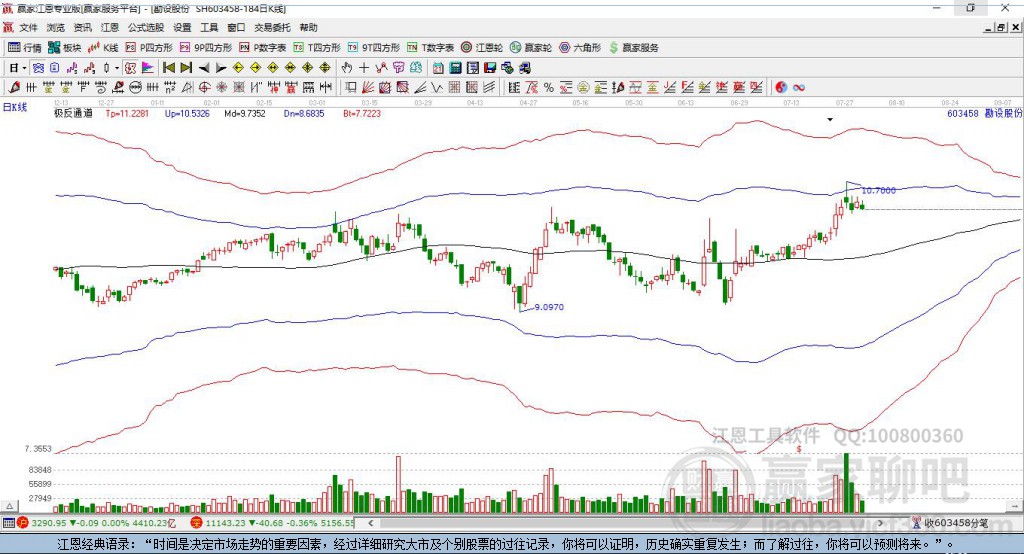Click the infinity loop icon
1024x554 pixels.
click(799, 88)
